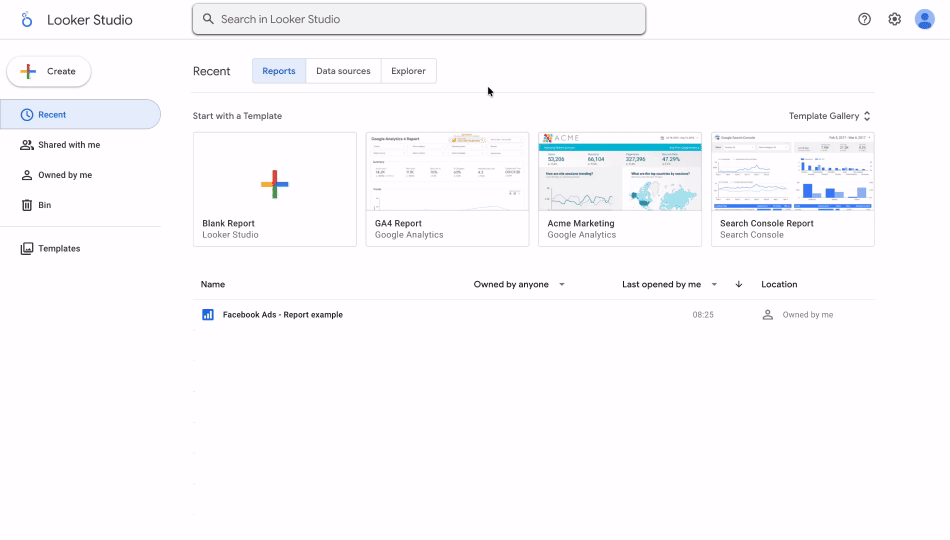
Task: Click the Create button
Action: 49,72
